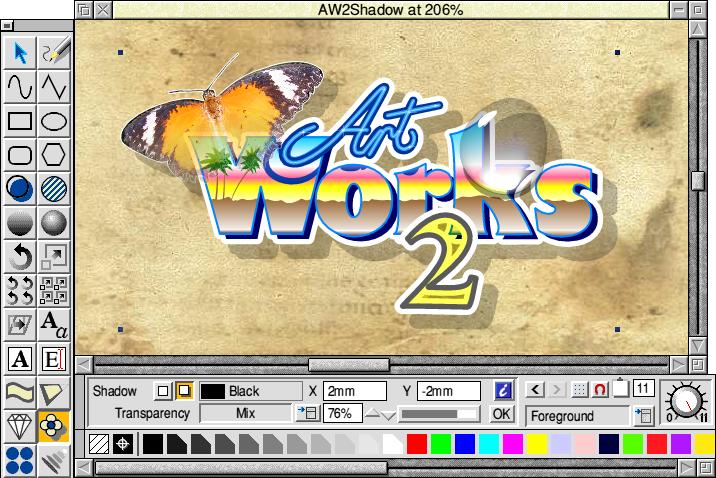716x478 pixels.
Task: Click the OK button
Action: pos(502,413)
